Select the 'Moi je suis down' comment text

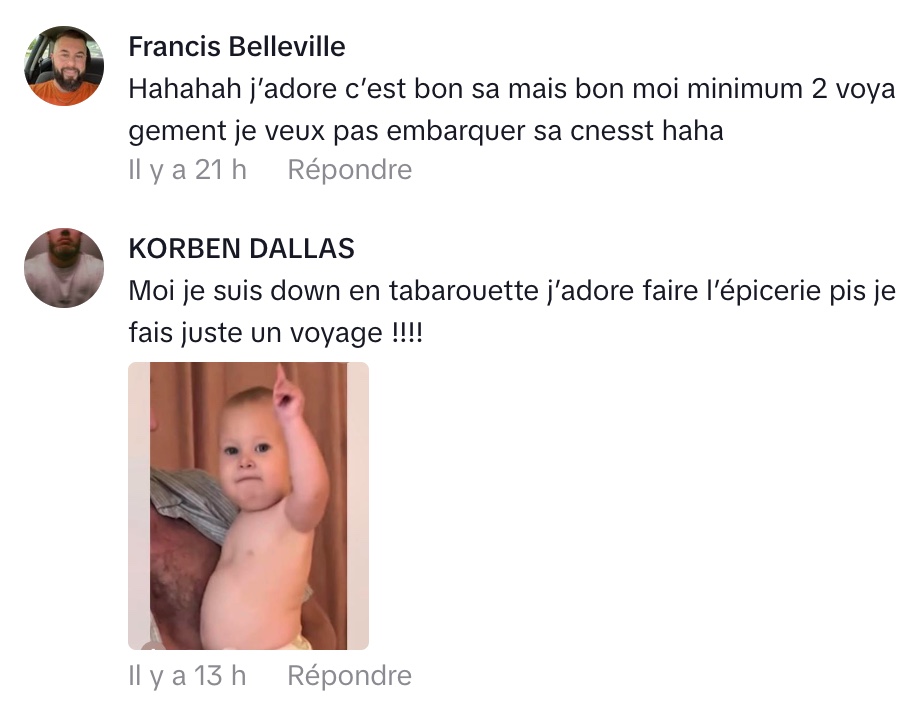[x=512, y=311]
